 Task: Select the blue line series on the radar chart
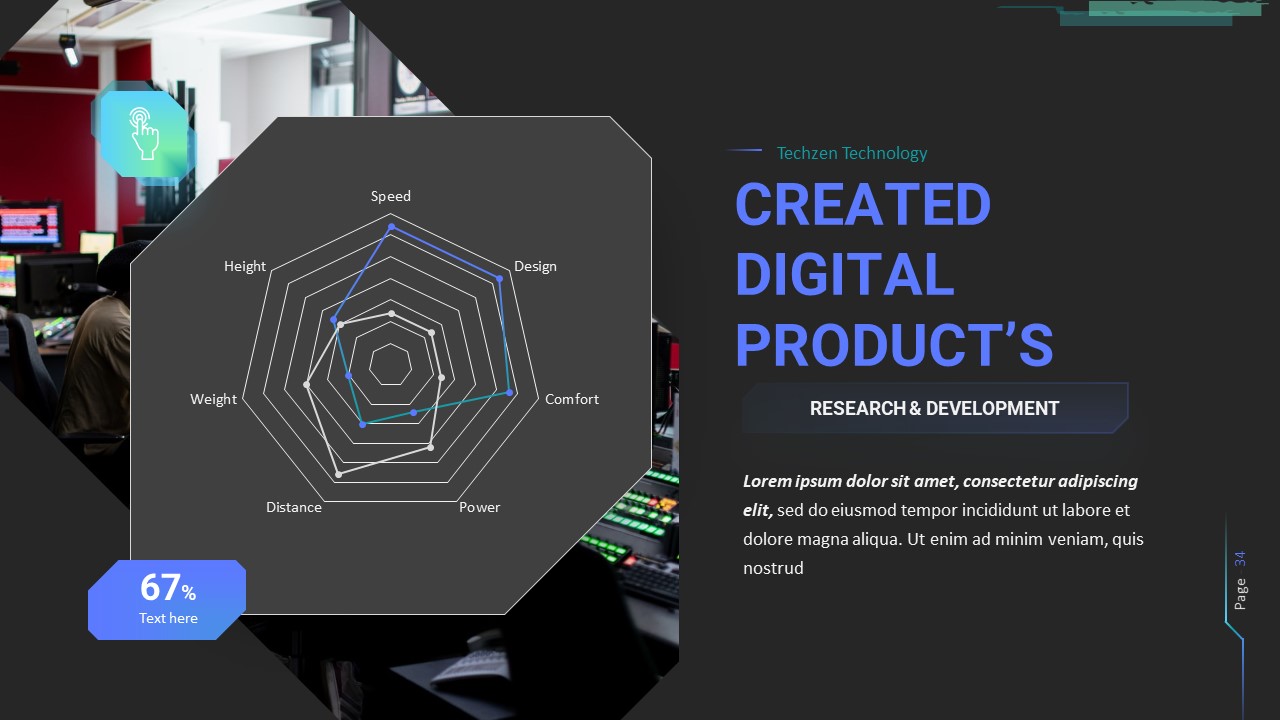pyautogui.click(x=440, y=246)
